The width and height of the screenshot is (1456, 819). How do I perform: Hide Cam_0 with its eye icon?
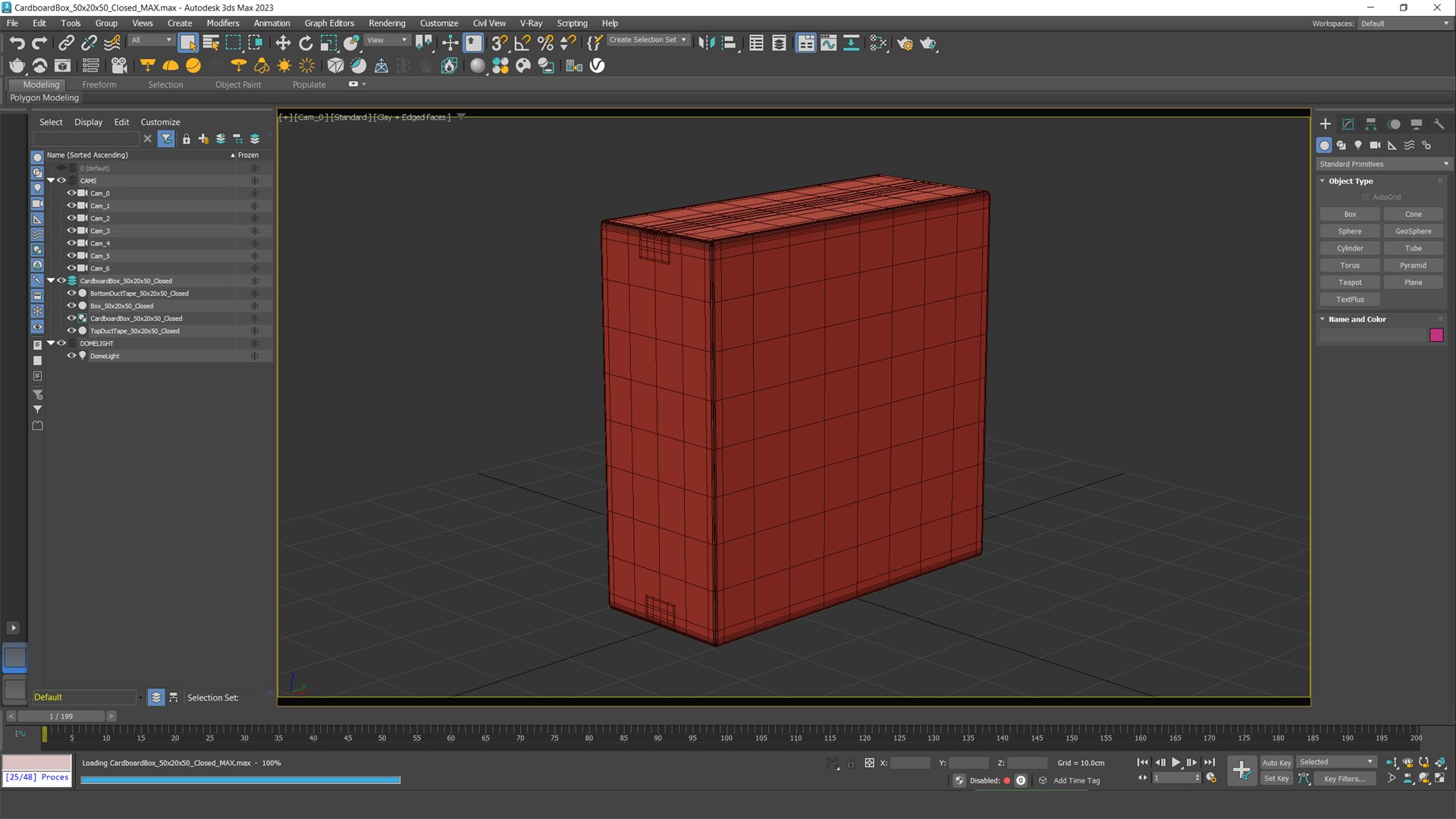click(x=71, y=193)
